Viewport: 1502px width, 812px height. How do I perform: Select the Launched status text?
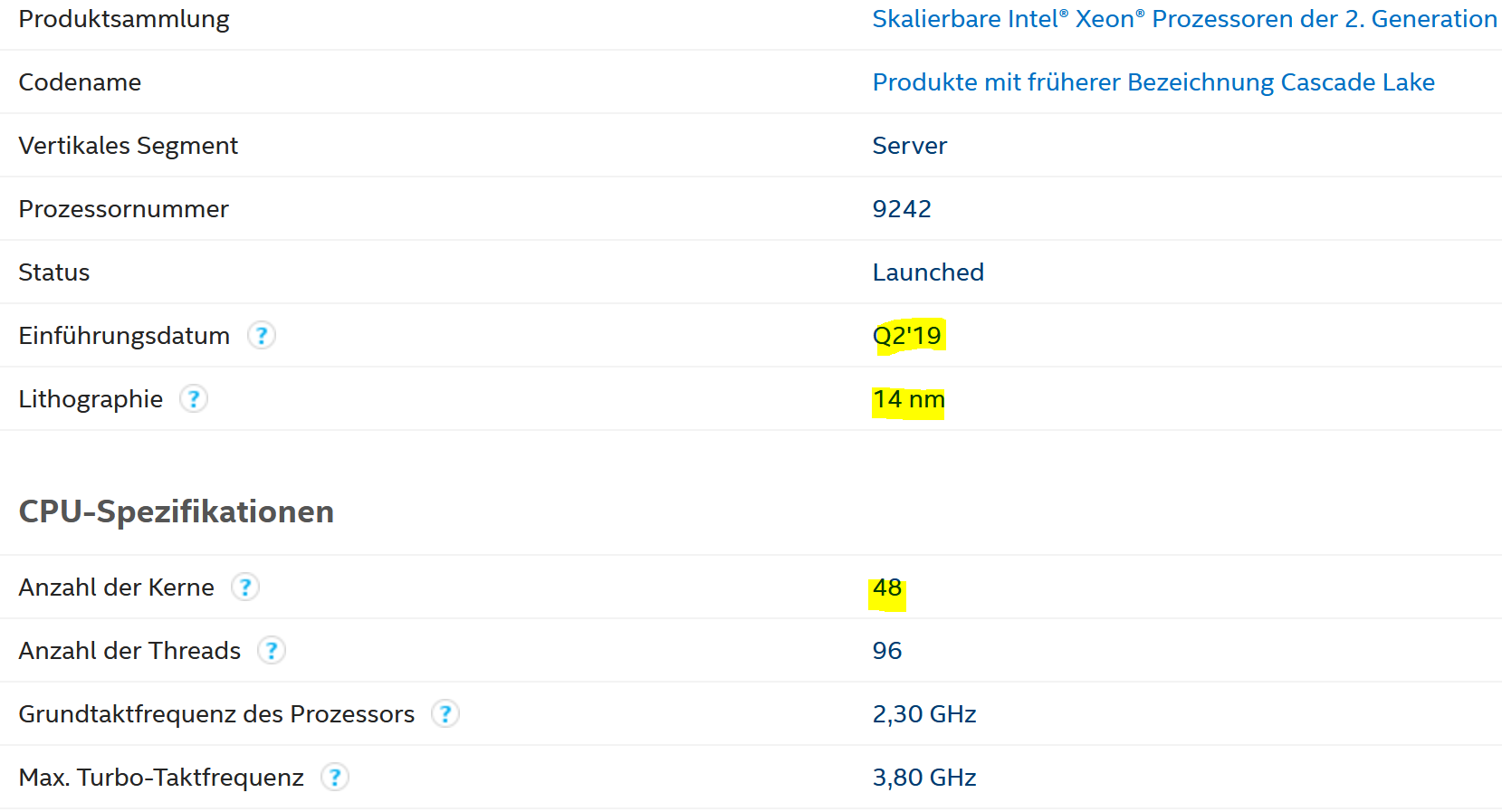[x=928, y=272]
